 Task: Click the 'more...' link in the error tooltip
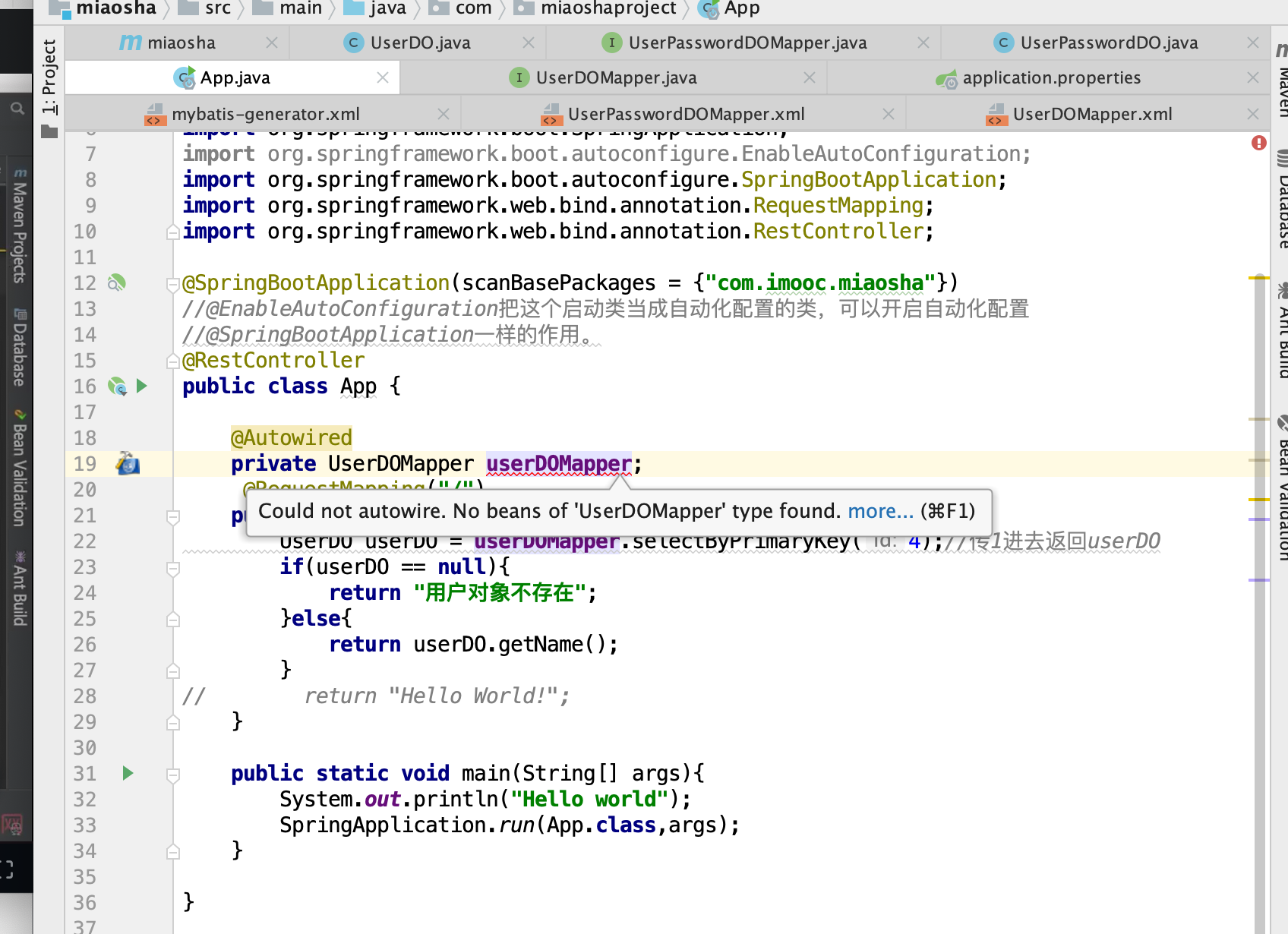click(x=880, y=511)
